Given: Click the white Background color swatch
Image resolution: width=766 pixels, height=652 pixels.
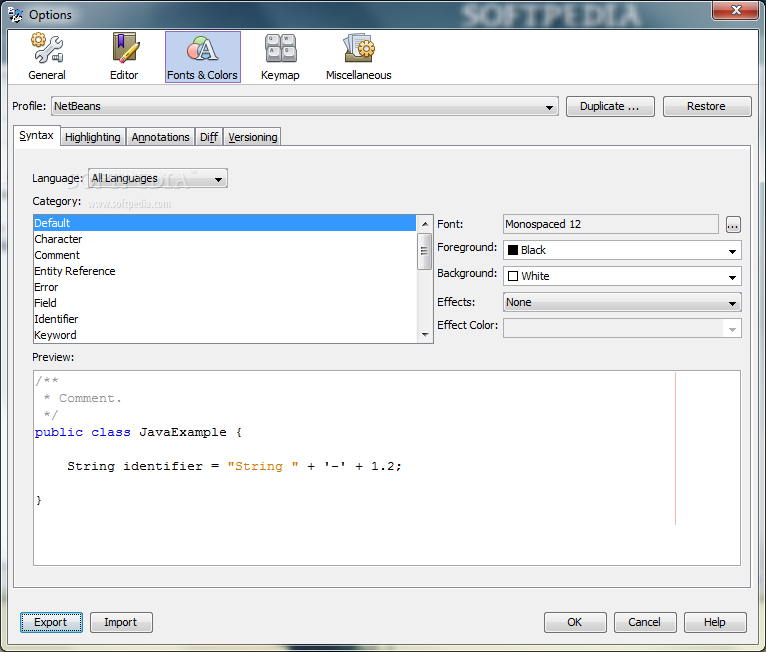Looking at the screenshot, I should coord(513,276).
